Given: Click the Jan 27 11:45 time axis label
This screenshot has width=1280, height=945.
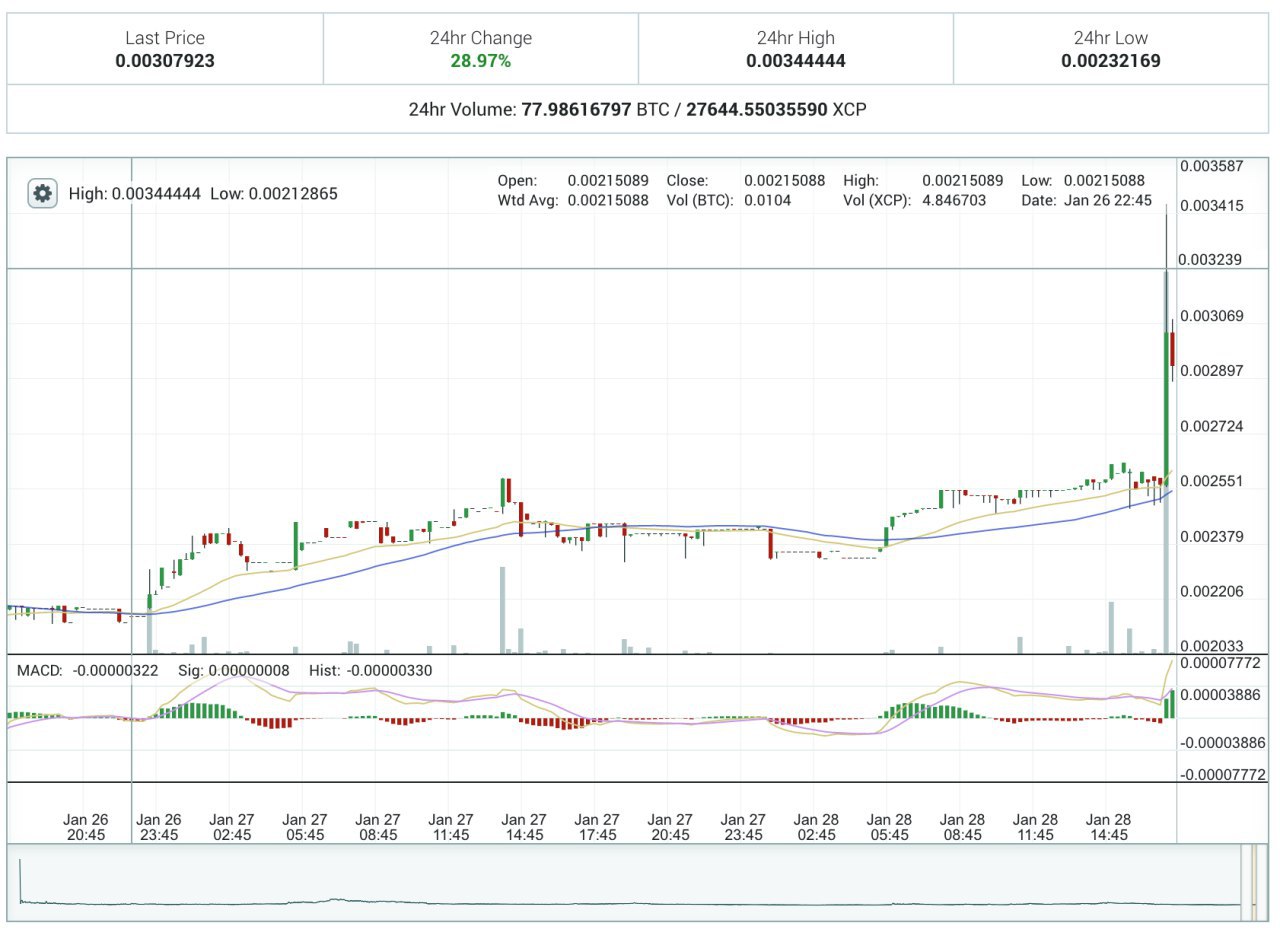Looking at the screenshot, I should [x=451, y=827].
